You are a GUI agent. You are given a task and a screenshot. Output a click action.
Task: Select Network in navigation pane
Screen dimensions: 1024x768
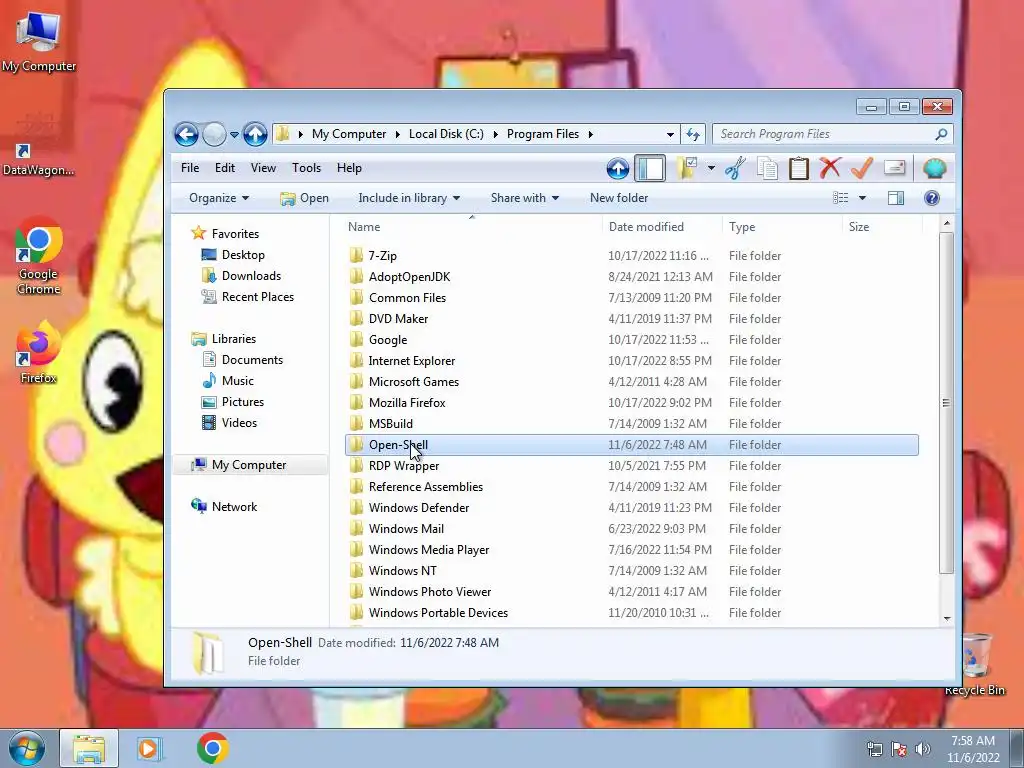(224, 507)
